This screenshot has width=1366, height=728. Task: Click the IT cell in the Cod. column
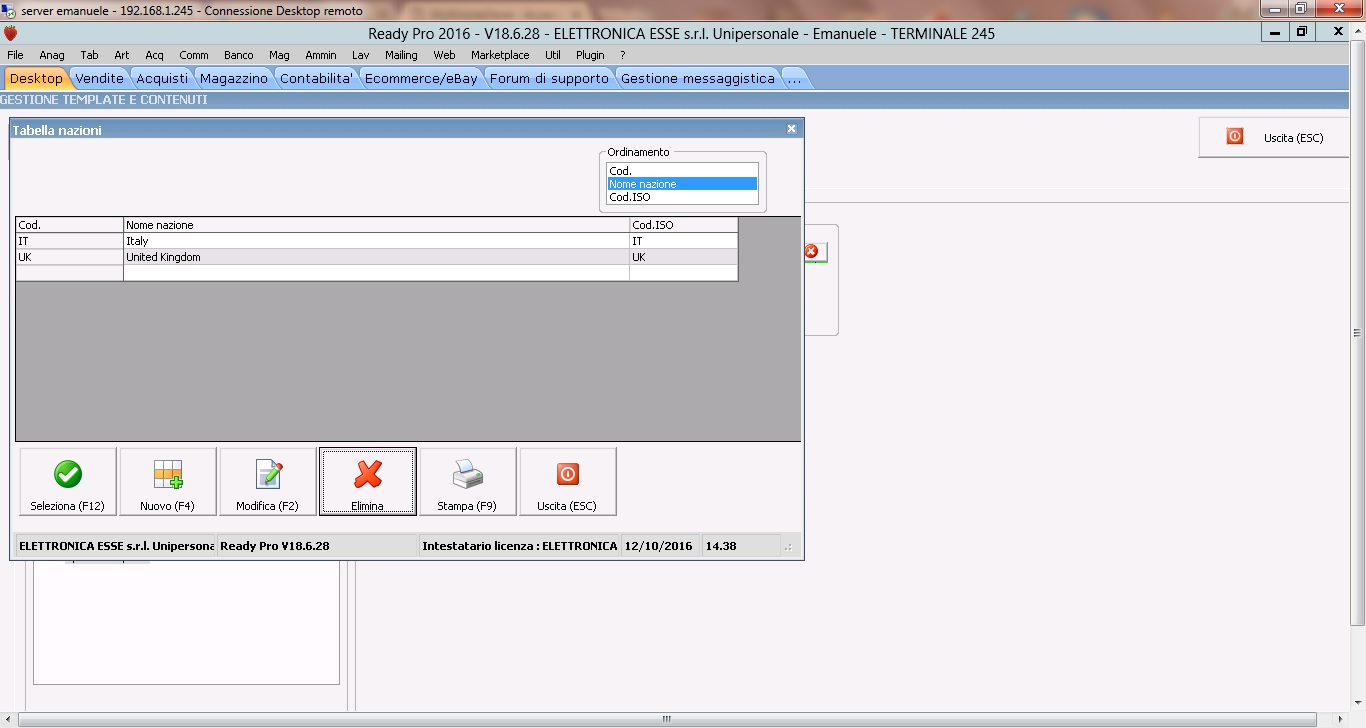pyautogui.click(x=70, y=241)
